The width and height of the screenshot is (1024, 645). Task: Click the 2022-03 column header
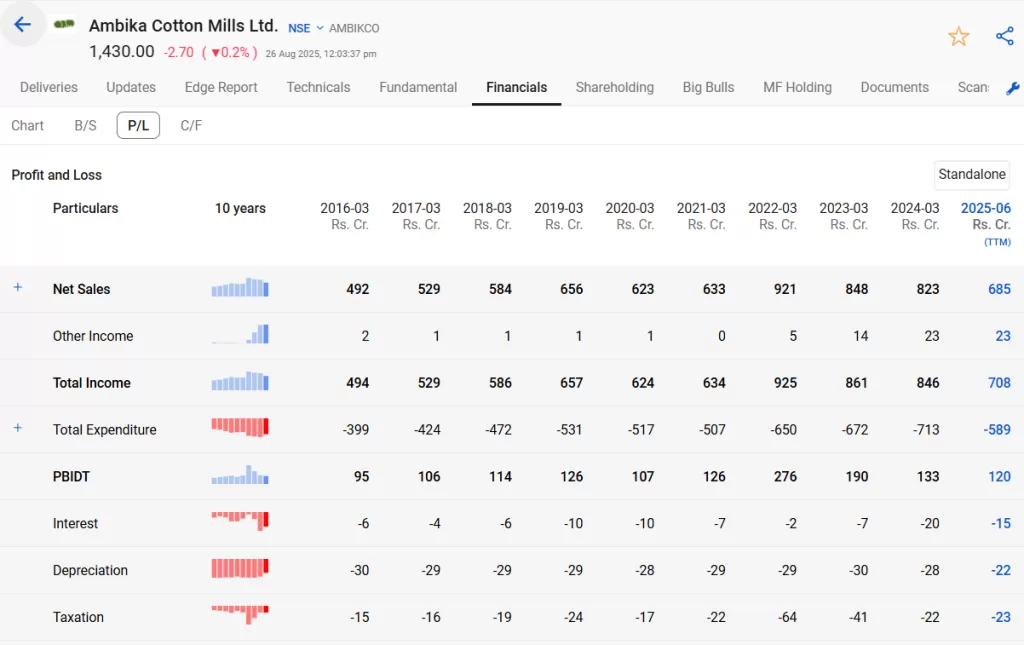pos(773,216)
